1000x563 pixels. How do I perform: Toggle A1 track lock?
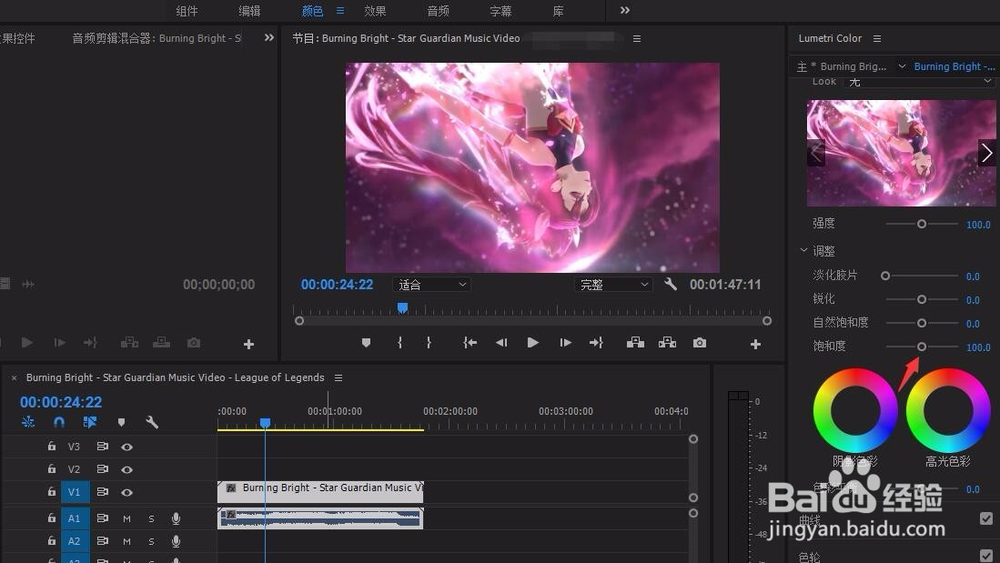[52, 518]
